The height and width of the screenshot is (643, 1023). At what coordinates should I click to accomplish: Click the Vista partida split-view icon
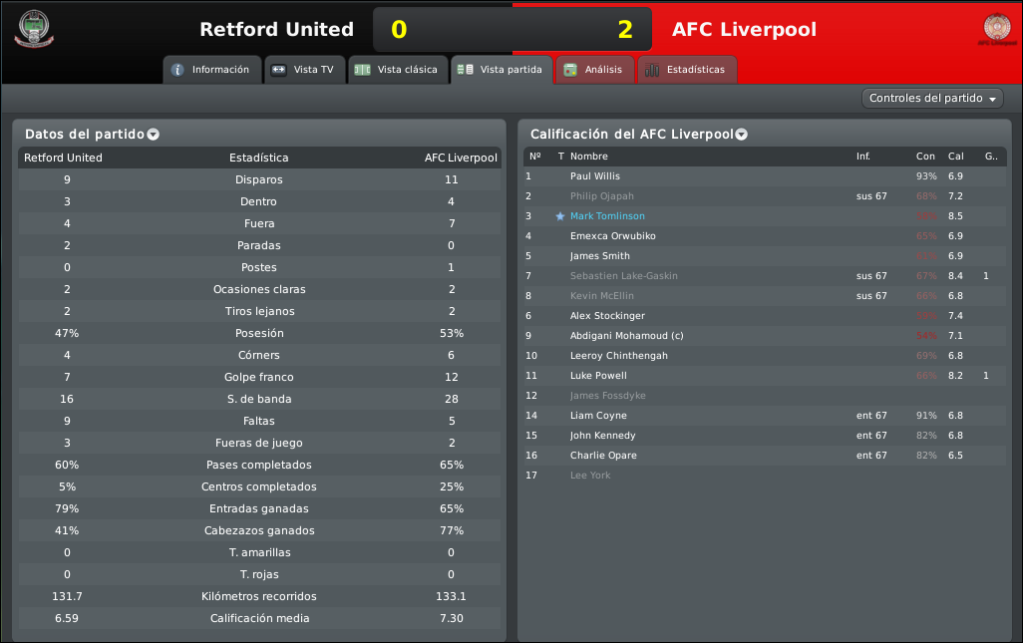click(x=465, y=70)
